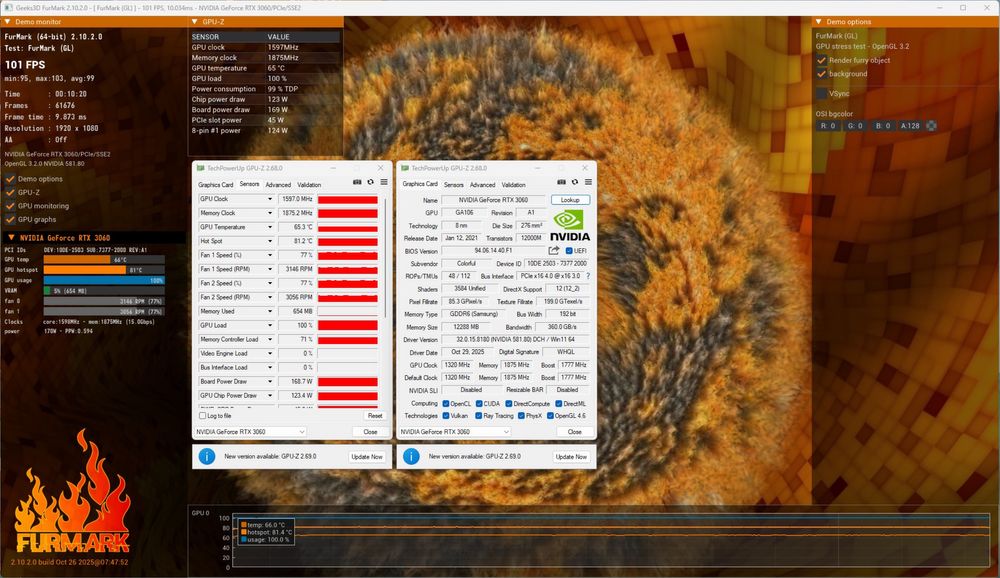Toggle the GPU-Z checkbox in Demo monitor
Viewport: 1000px width, 578px height.
(x=10, y=192)
